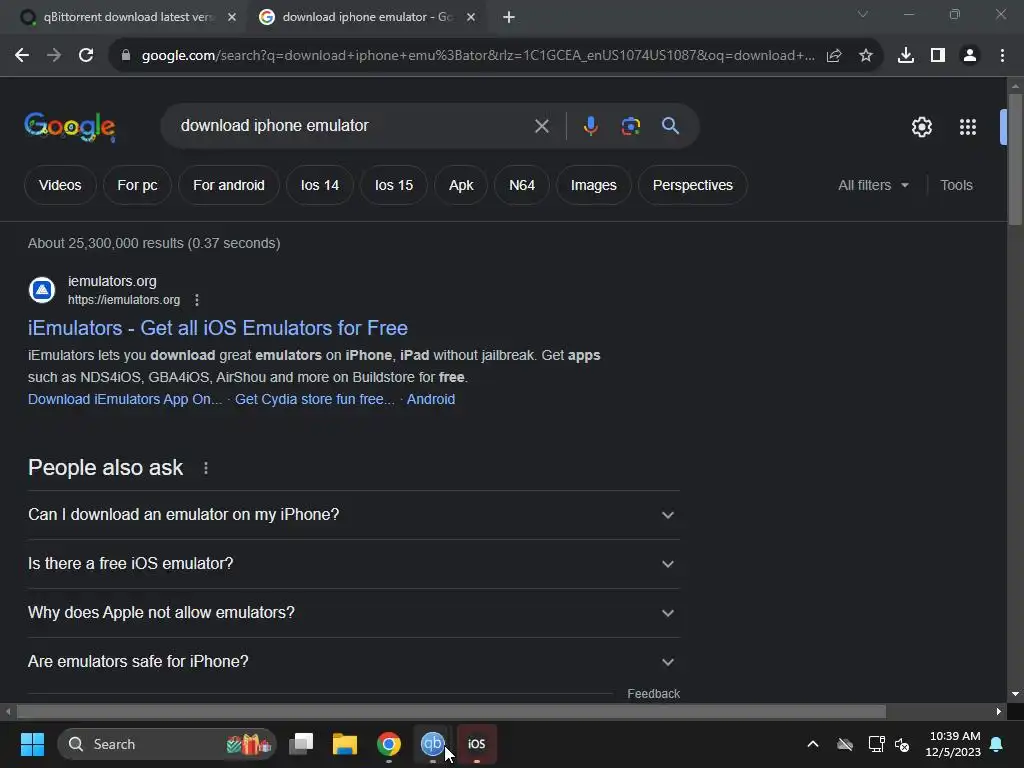Screen dimensions: 1024x768
Task: Switch to Chrome in the taskbar
Action: click(x=389, y=744)
